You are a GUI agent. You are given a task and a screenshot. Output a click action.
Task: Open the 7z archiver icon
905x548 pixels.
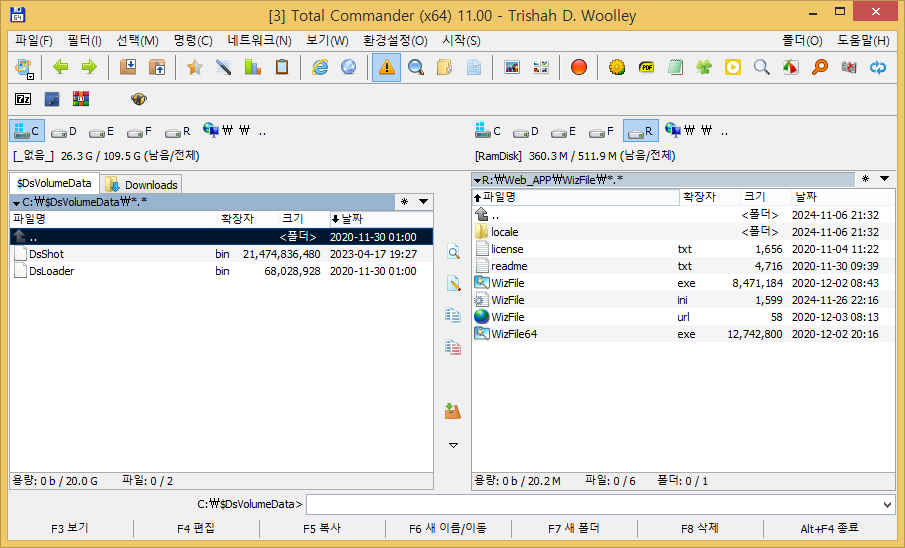23,99
